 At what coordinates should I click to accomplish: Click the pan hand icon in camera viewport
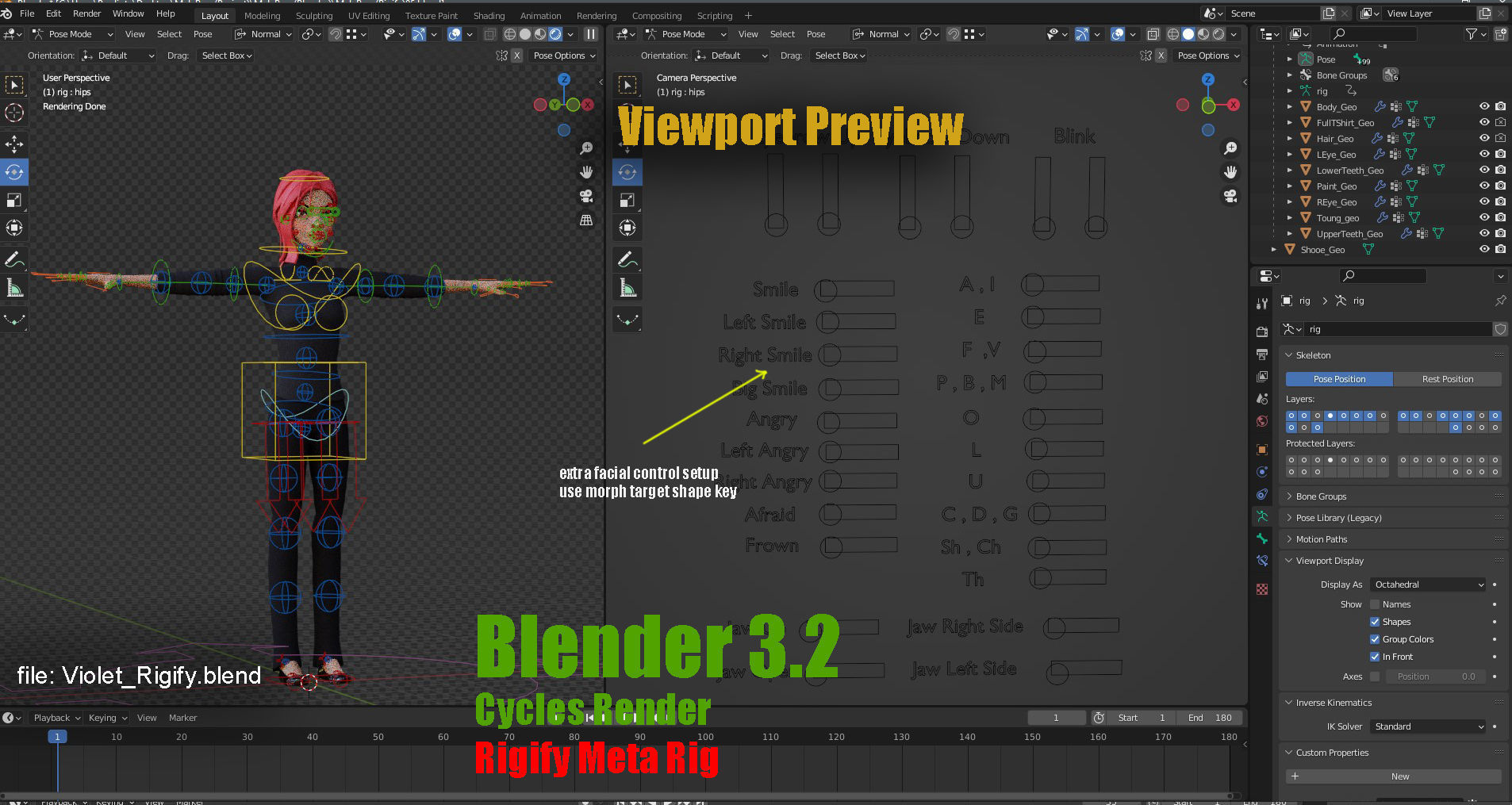pos(1230,172)
